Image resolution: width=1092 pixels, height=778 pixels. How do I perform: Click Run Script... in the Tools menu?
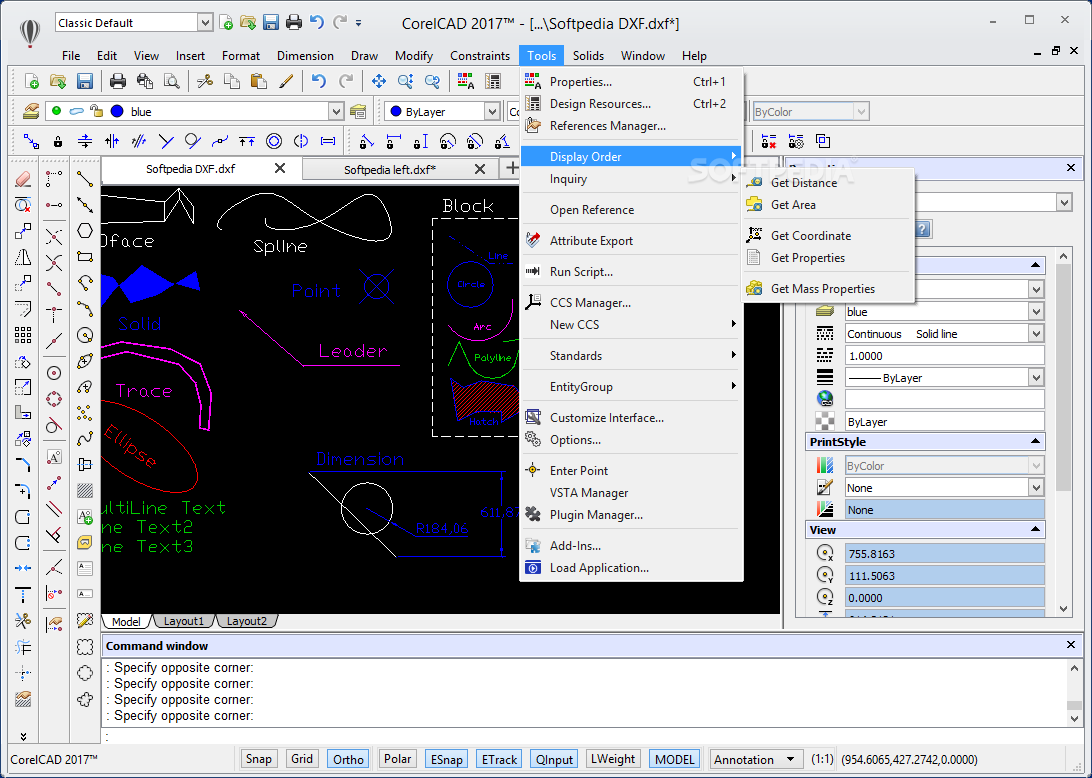[632, 272]
